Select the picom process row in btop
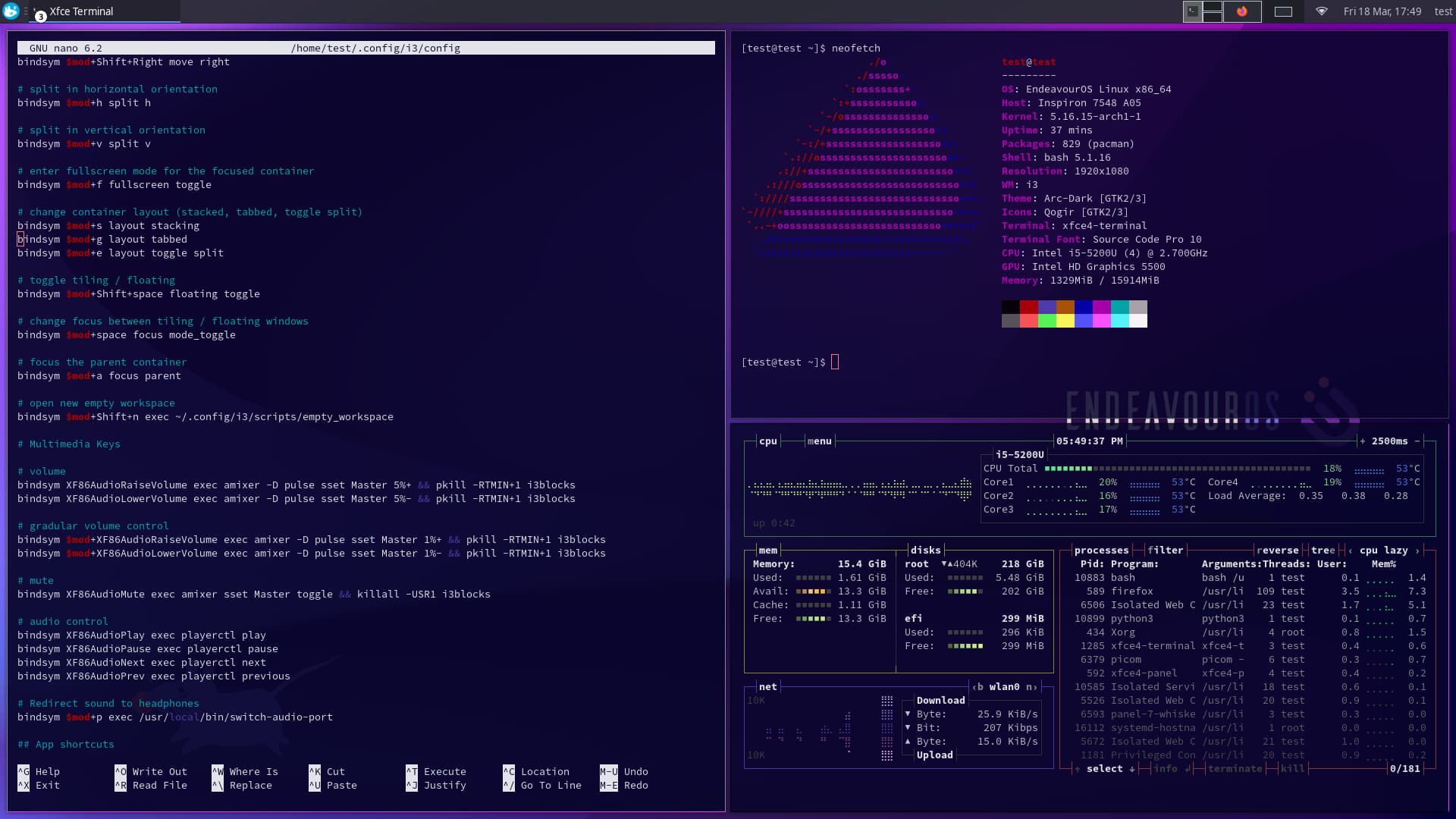The width and height of the screenshot is (1456, 819). pyautogui.click(x=1250, y=660)
